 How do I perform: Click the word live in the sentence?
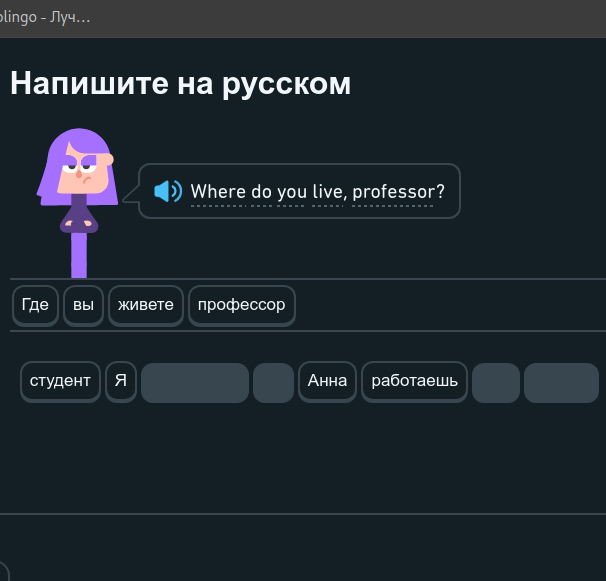(x=328, y=191)
